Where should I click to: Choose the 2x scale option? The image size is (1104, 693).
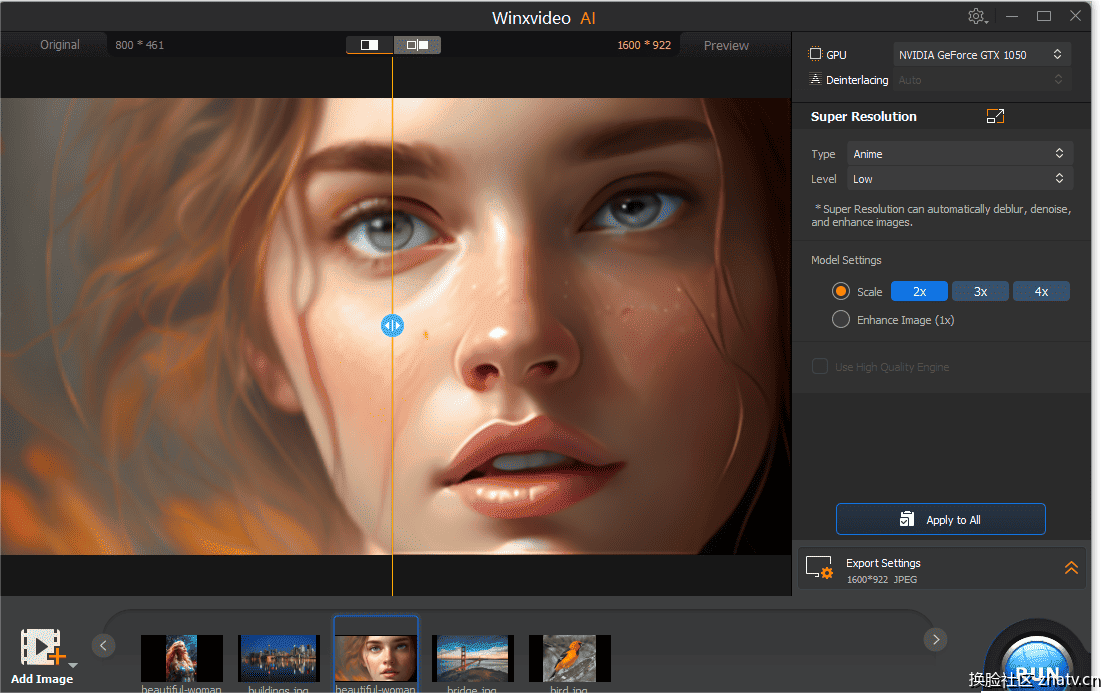pyautogui.click(x=920, y=292)
